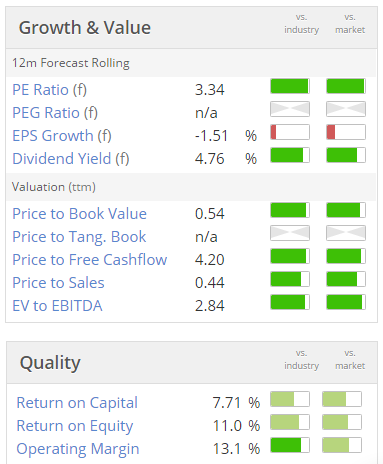Click Dividend Yield vs. market bar

346,155
